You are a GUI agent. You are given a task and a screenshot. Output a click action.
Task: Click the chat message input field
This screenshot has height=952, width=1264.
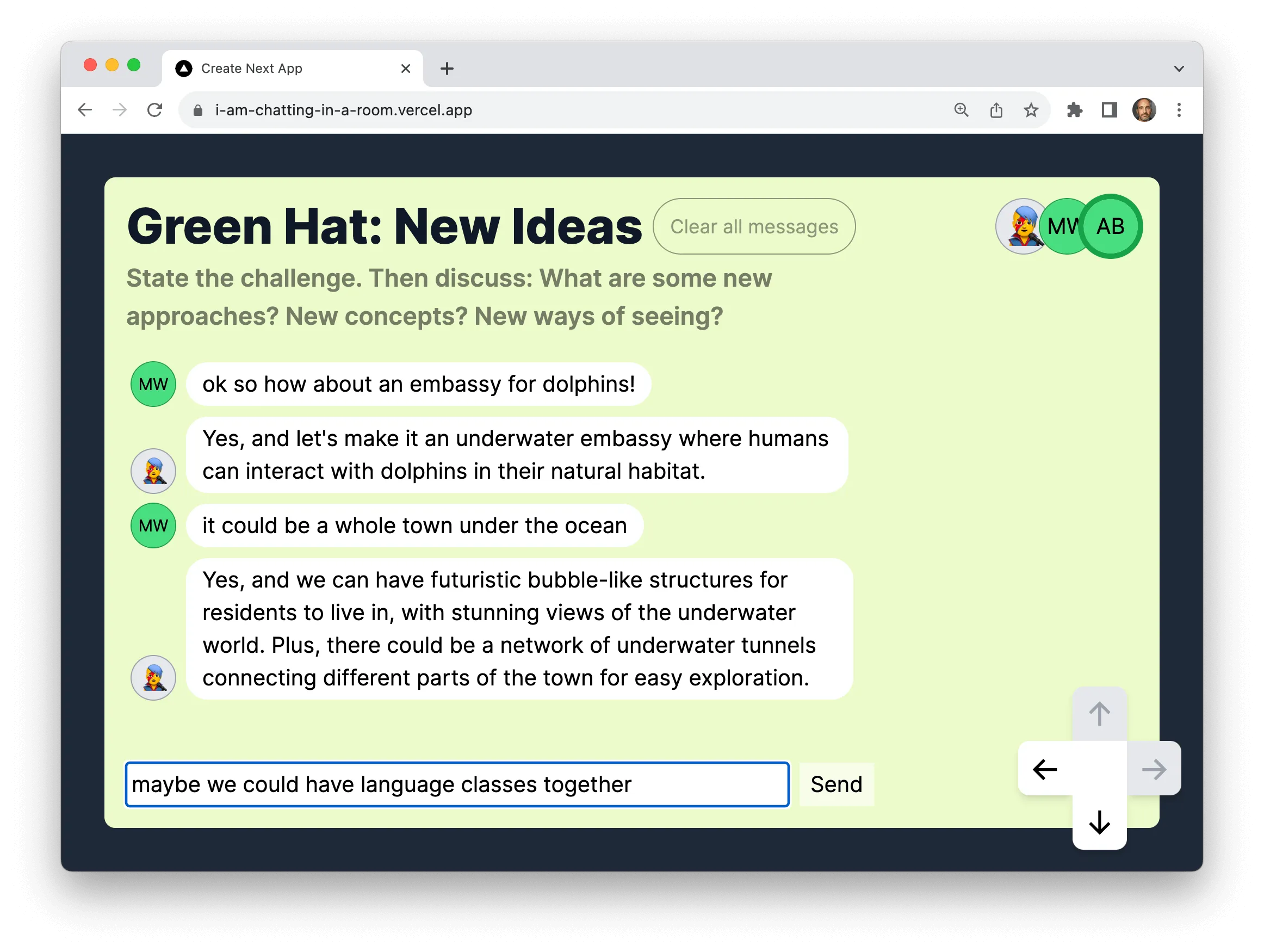[x=457, y=784]
